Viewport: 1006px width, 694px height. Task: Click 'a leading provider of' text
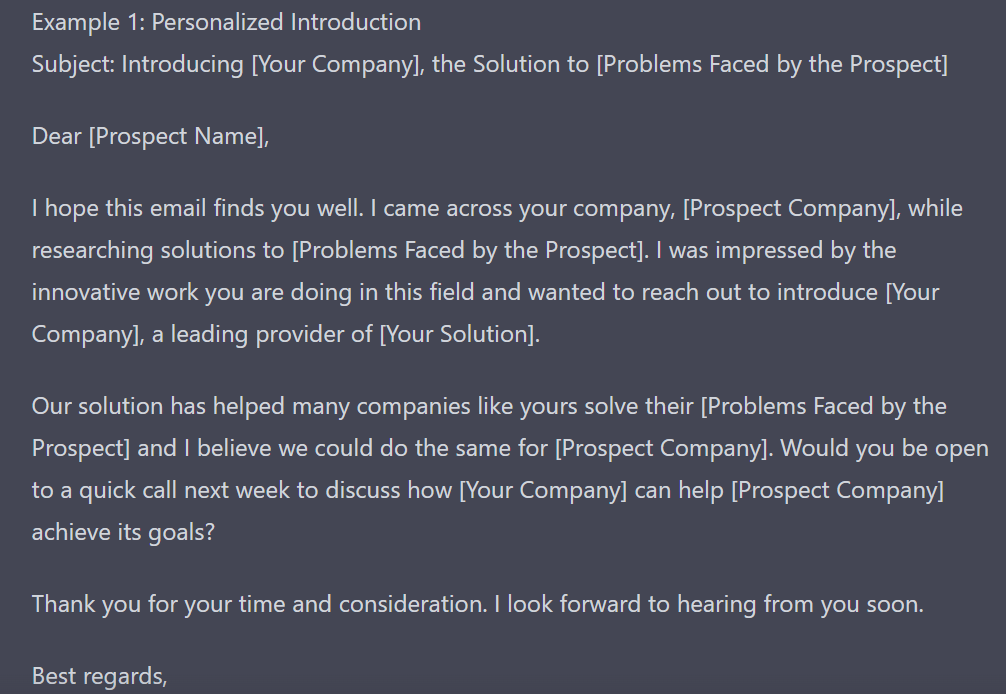pyautogui.click(x=262, y=334)
